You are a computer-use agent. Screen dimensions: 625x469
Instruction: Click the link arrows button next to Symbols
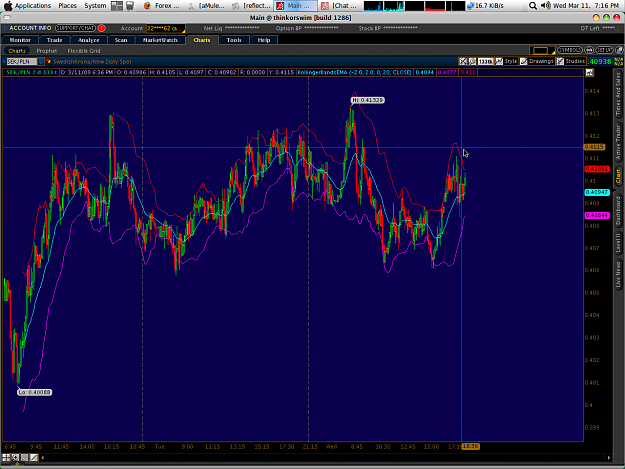pyautogui.click(x=589, y=50)
